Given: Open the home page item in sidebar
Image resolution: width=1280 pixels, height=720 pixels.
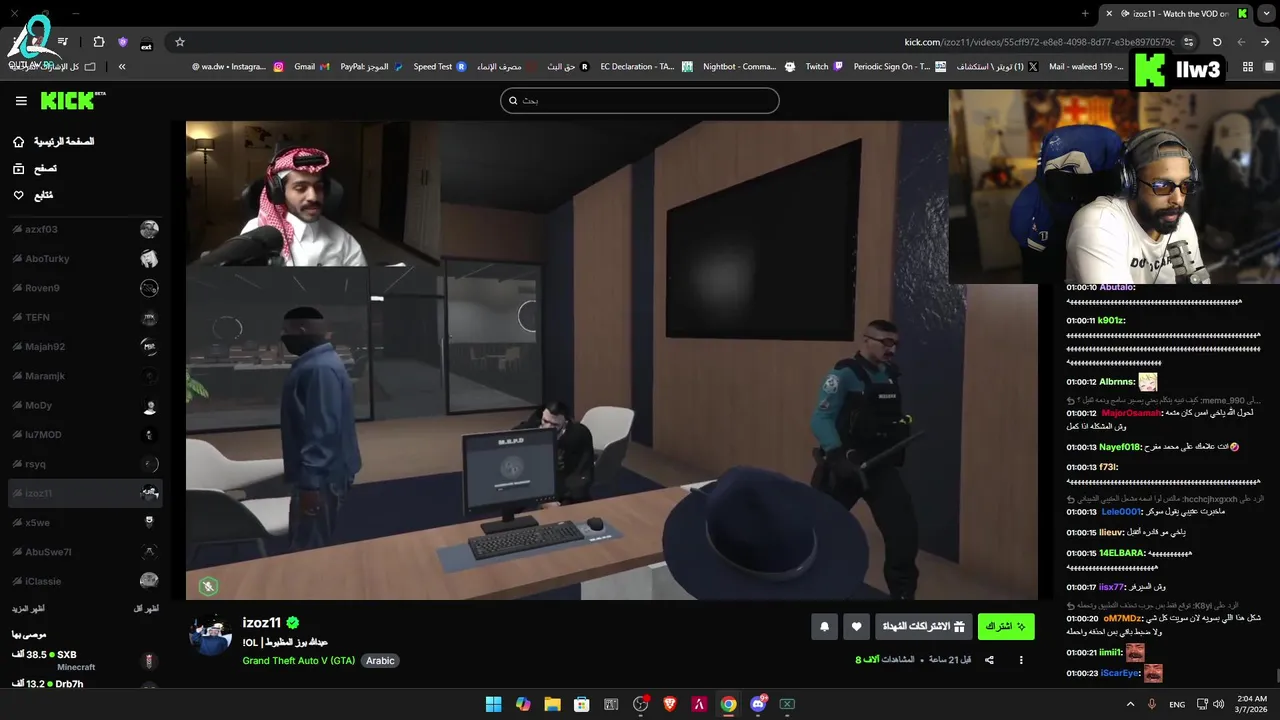Looking at the screenshot, I should tap(54, 142).
